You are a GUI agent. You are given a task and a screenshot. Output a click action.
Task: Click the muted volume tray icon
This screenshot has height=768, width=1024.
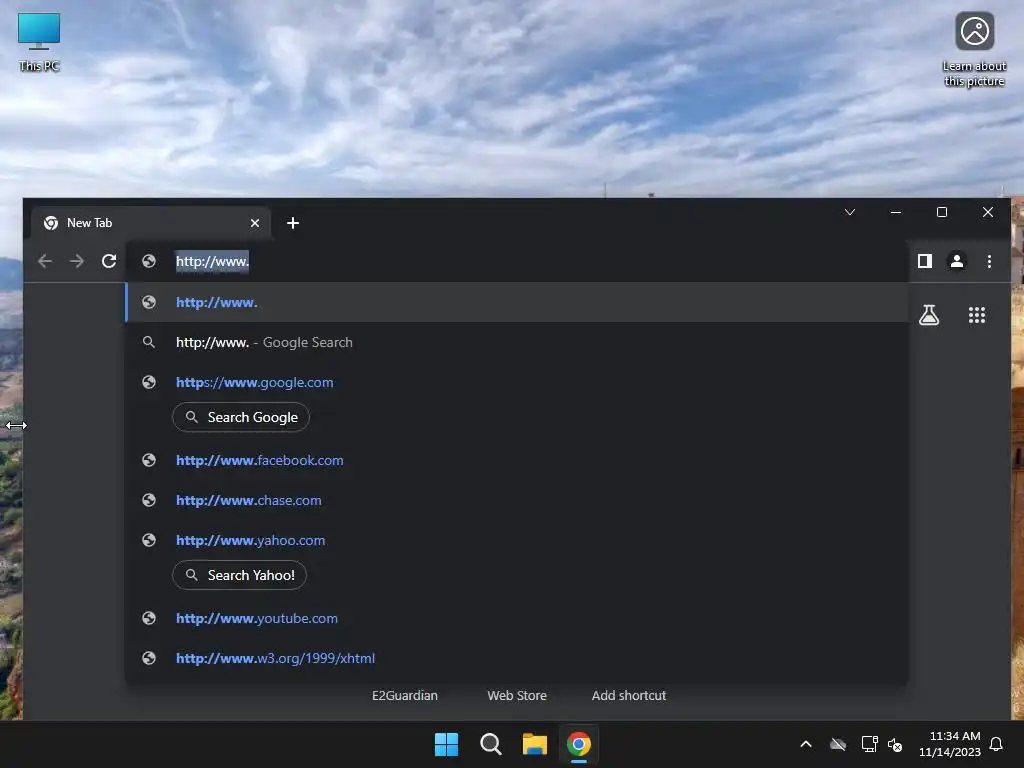[895, 744]
